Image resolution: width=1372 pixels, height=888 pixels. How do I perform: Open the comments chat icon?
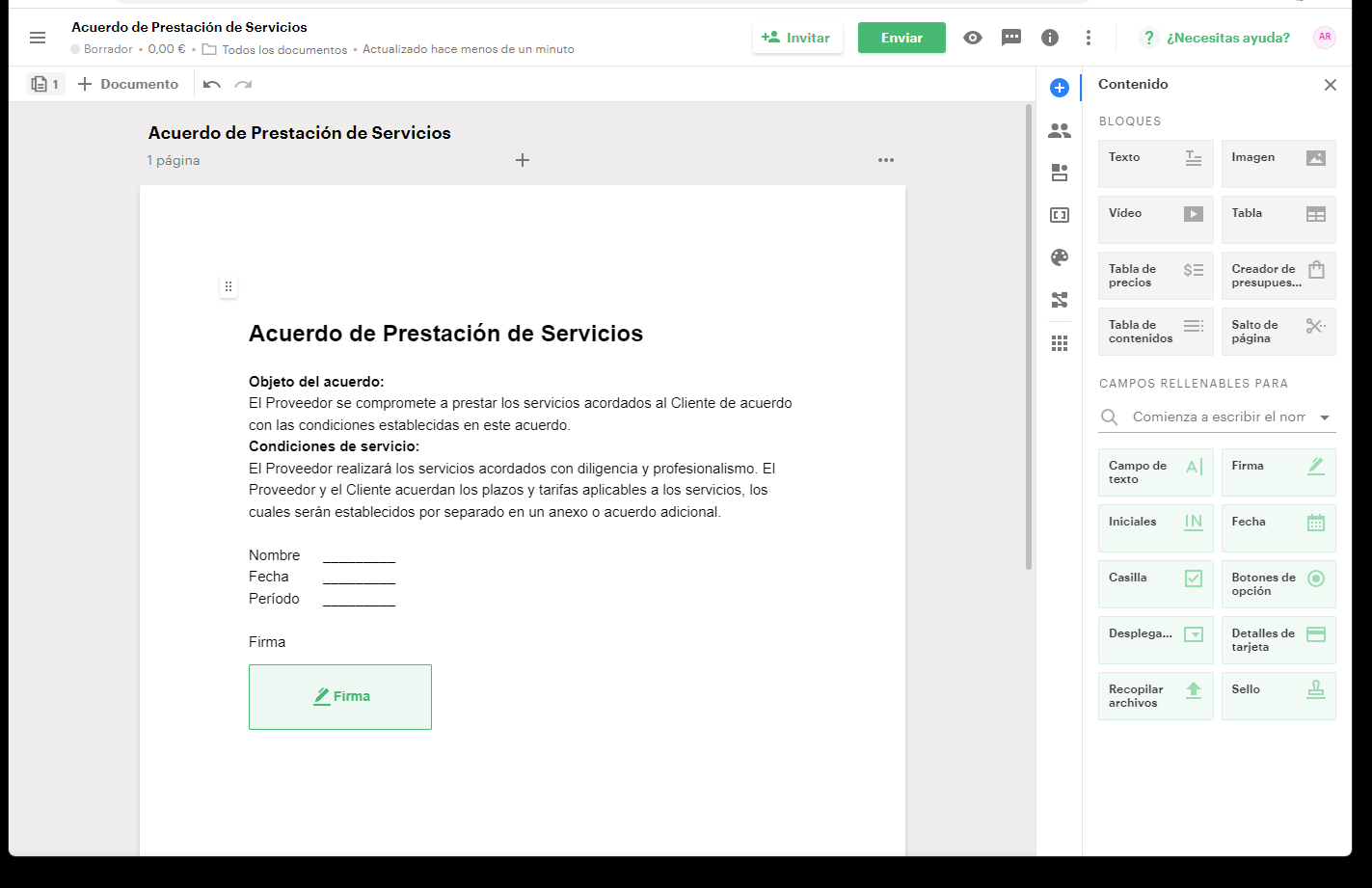click(1011, 38)
